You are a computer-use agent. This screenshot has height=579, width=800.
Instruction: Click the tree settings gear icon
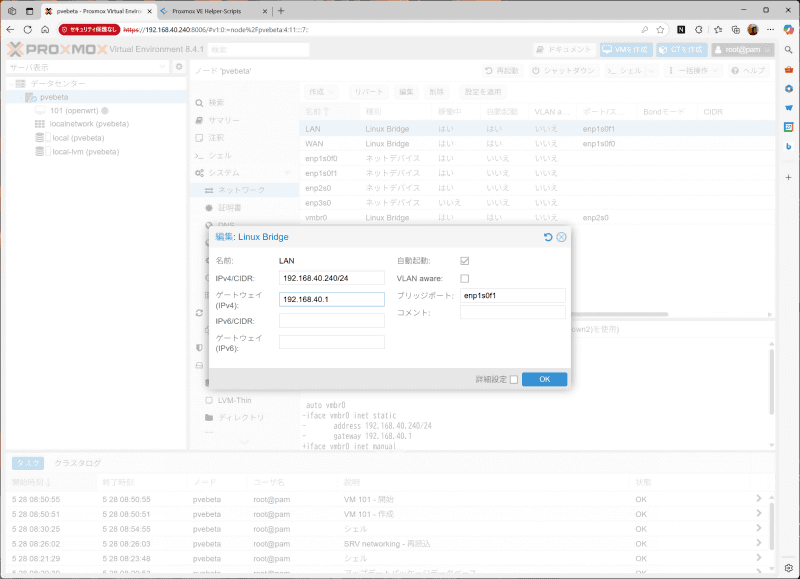(179, 67)
